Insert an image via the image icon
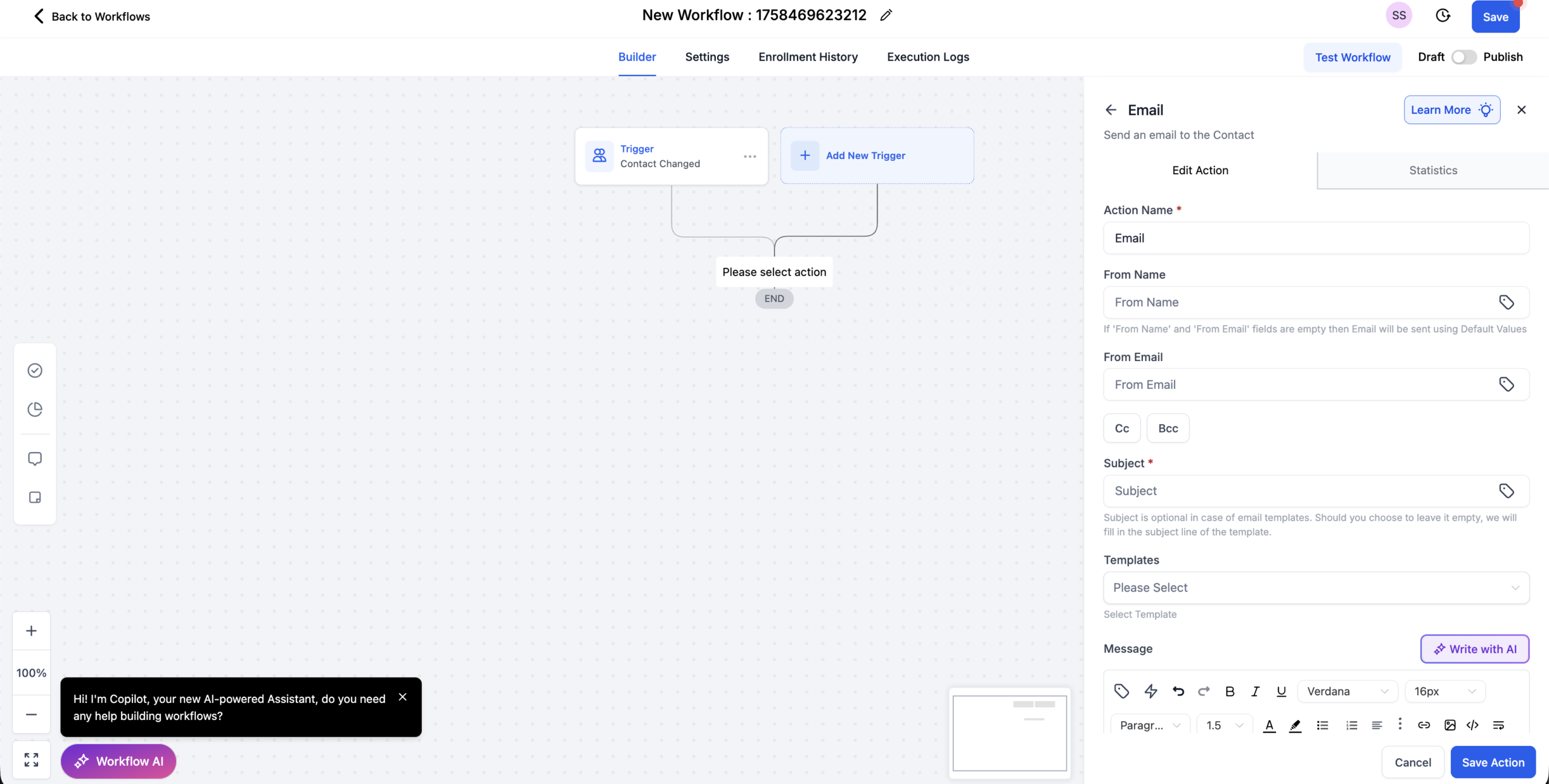Screen dimensions: 1549x784 [1449, 725]
